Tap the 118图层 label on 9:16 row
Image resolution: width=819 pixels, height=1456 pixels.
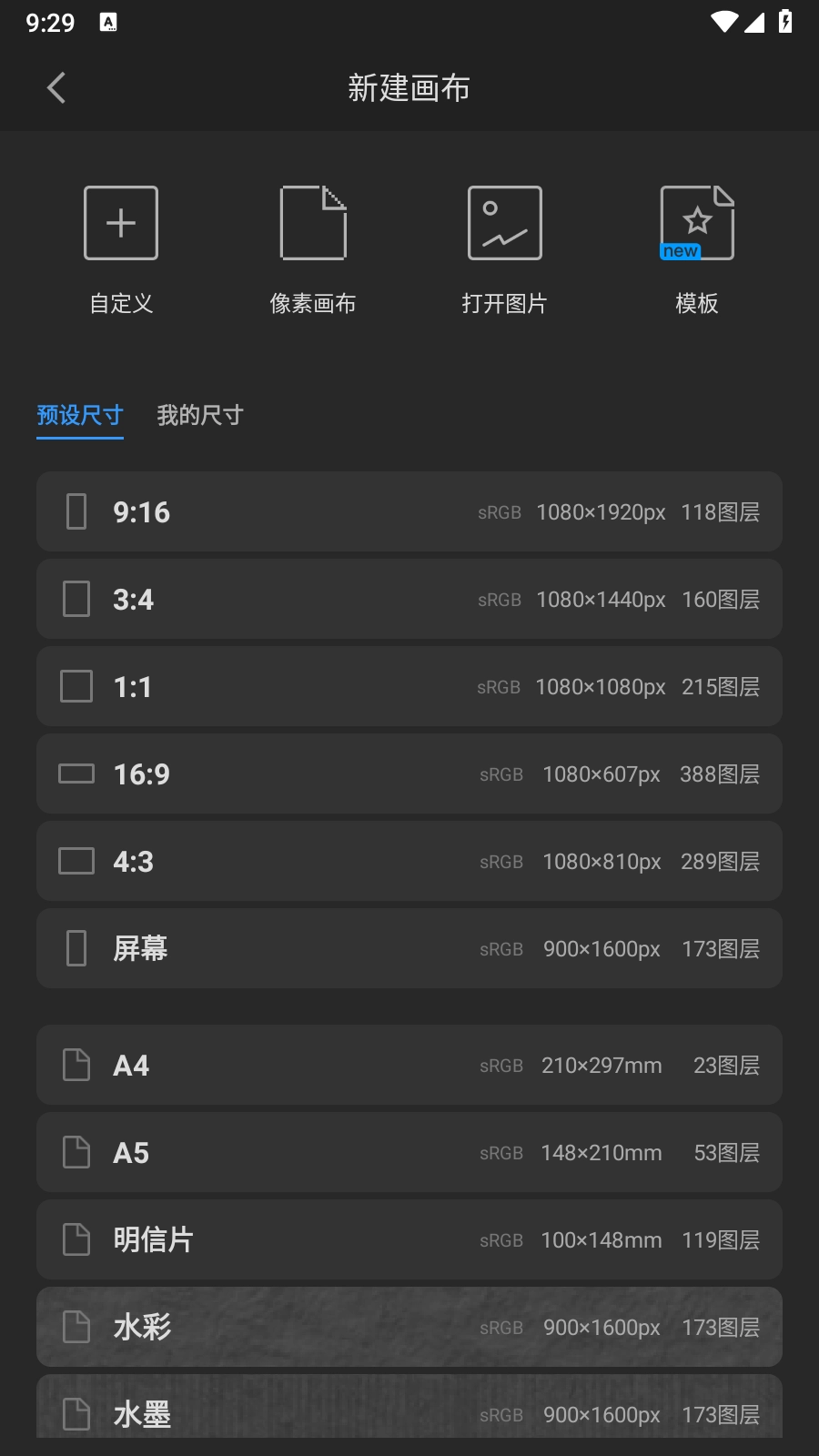click(x=720, y=512)
